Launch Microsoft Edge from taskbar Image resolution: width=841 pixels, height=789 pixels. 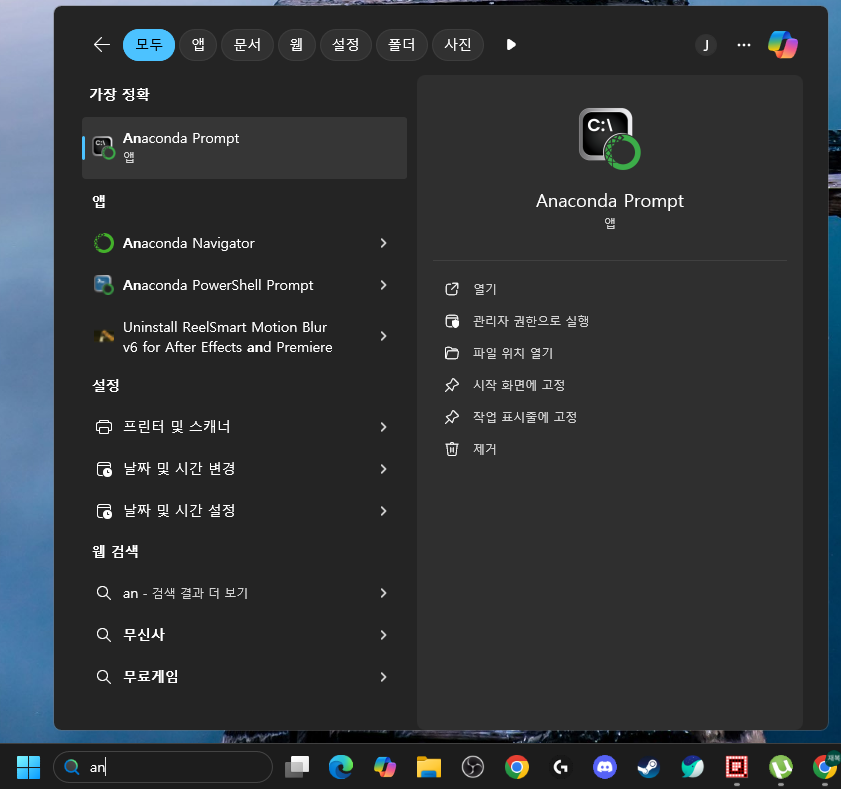click(x=341, y=767)
